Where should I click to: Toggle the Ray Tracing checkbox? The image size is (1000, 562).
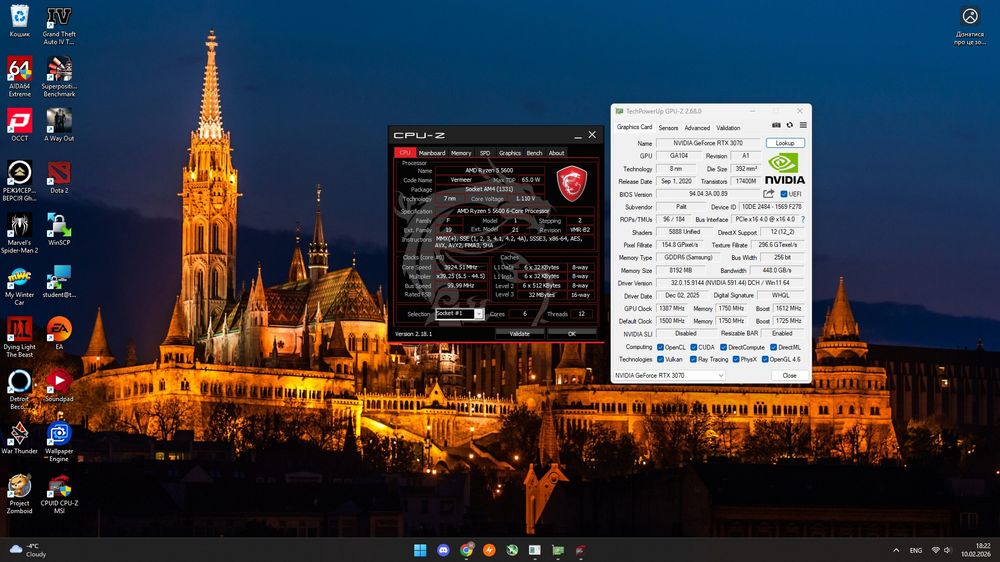click(x=693, y=359)
